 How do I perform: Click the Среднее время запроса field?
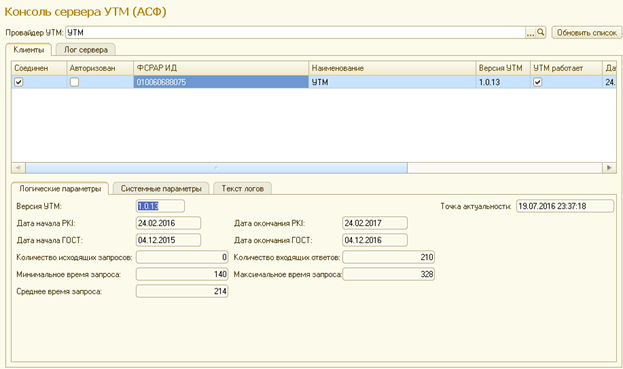[182, 291]
